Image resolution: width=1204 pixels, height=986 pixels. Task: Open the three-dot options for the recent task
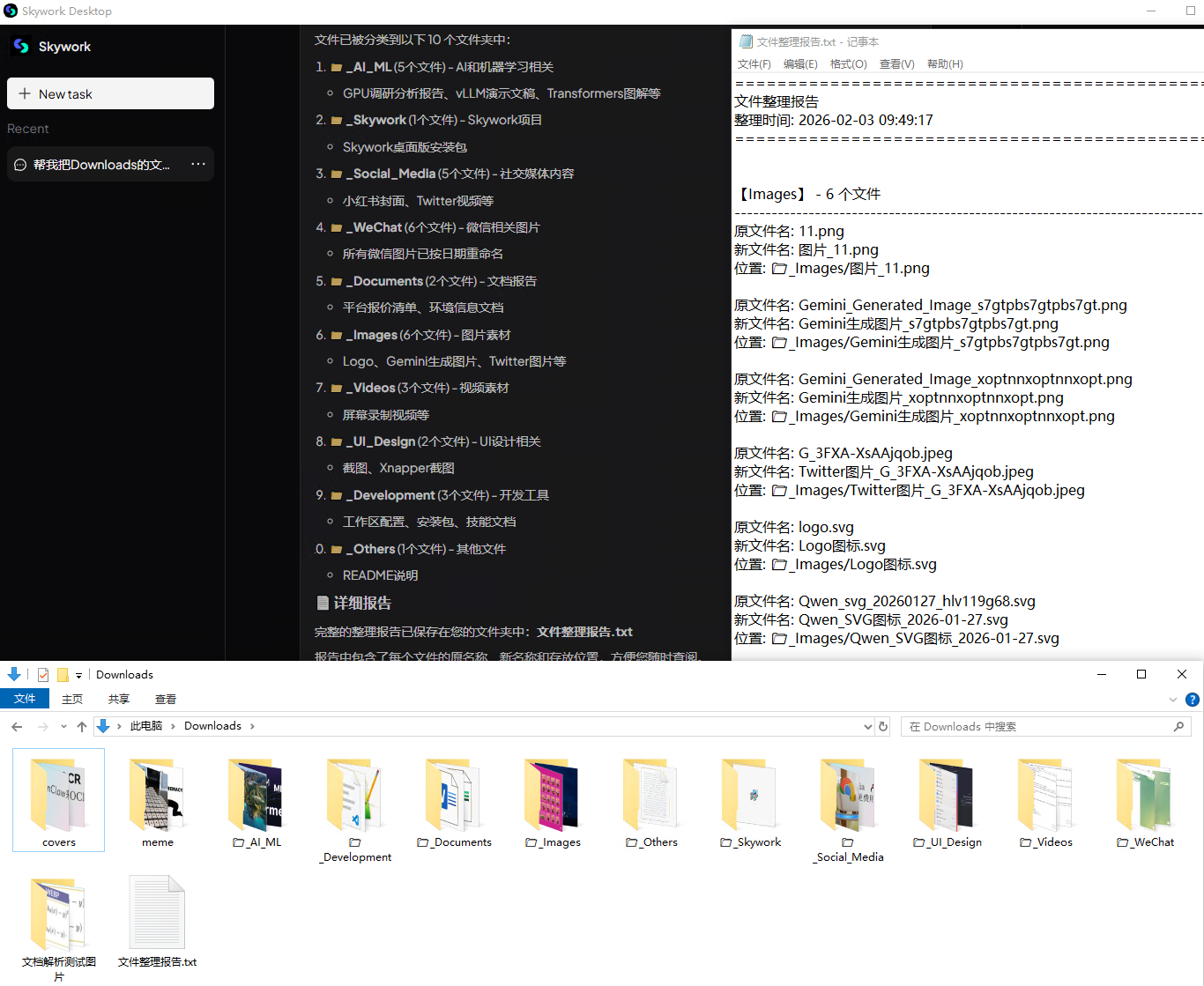coord(198,165)
